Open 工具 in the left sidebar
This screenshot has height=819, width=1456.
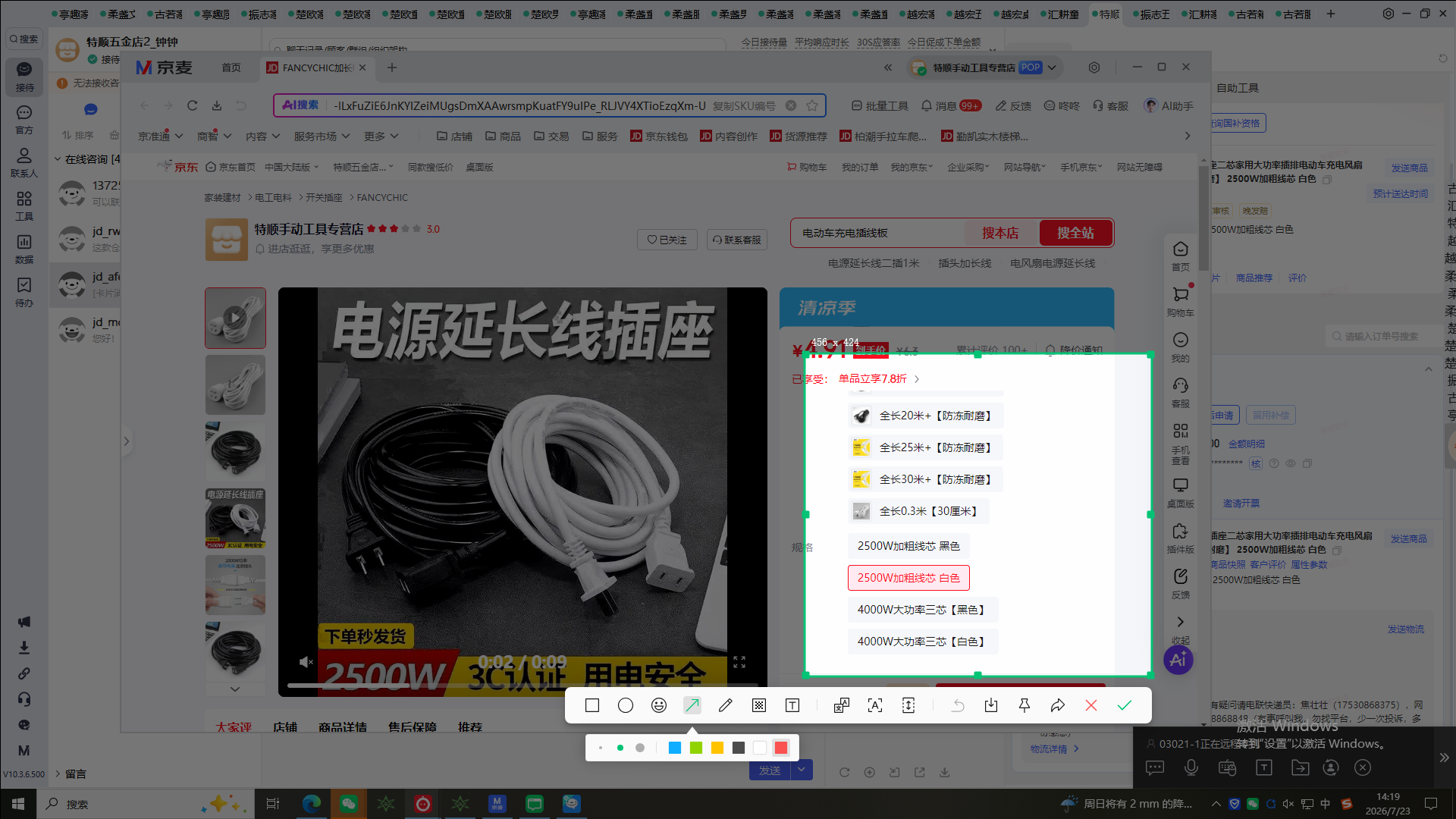pos(24,205)
